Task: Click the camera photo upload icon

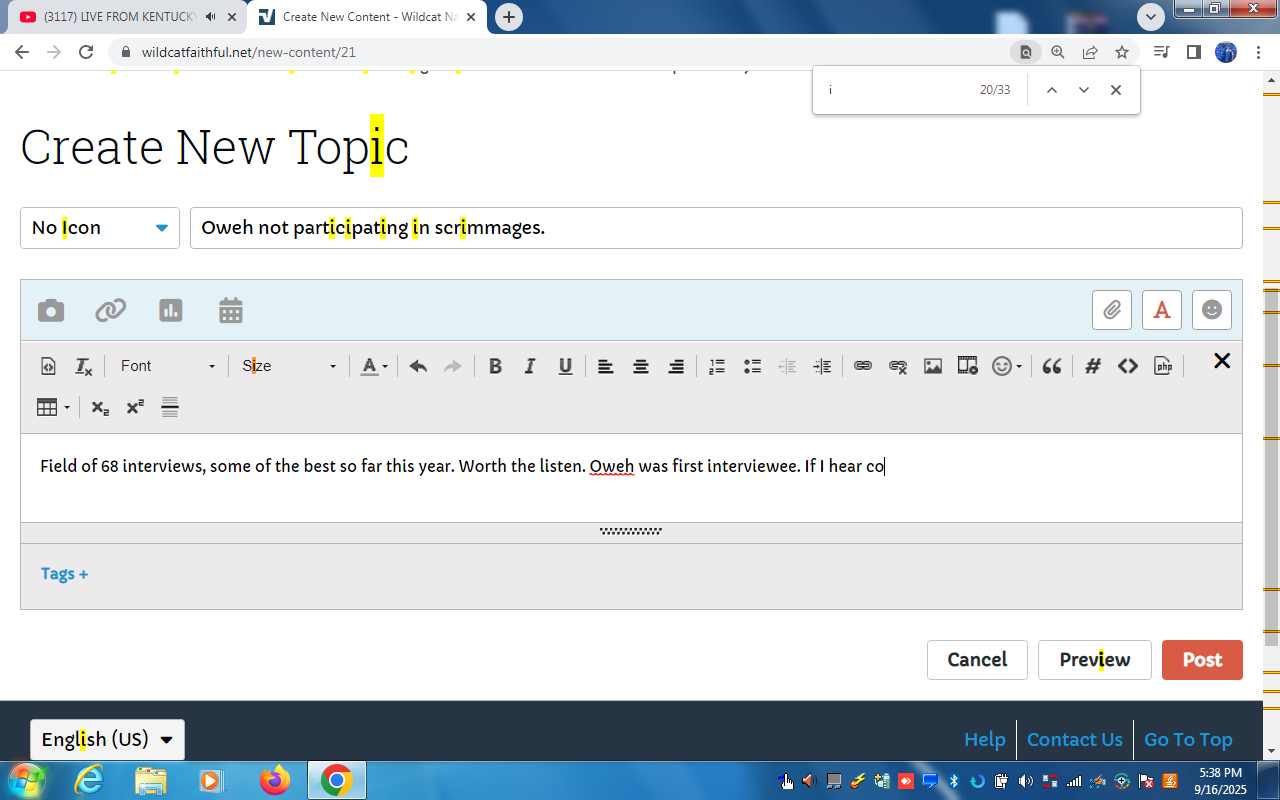Action: pyautogui.click(x=51, y=311)
